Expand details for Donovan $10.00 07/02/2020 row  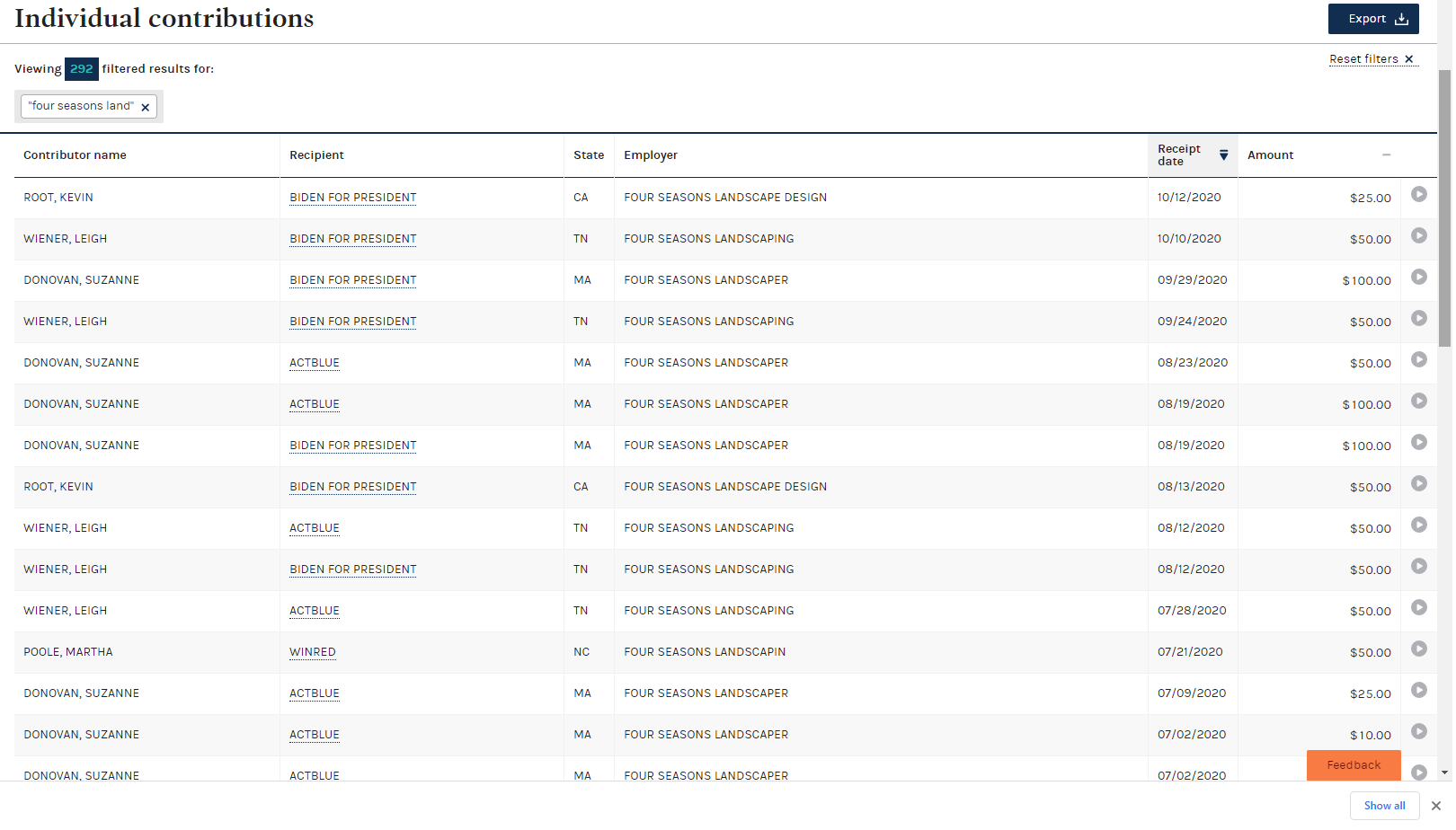pos(1419,731)
